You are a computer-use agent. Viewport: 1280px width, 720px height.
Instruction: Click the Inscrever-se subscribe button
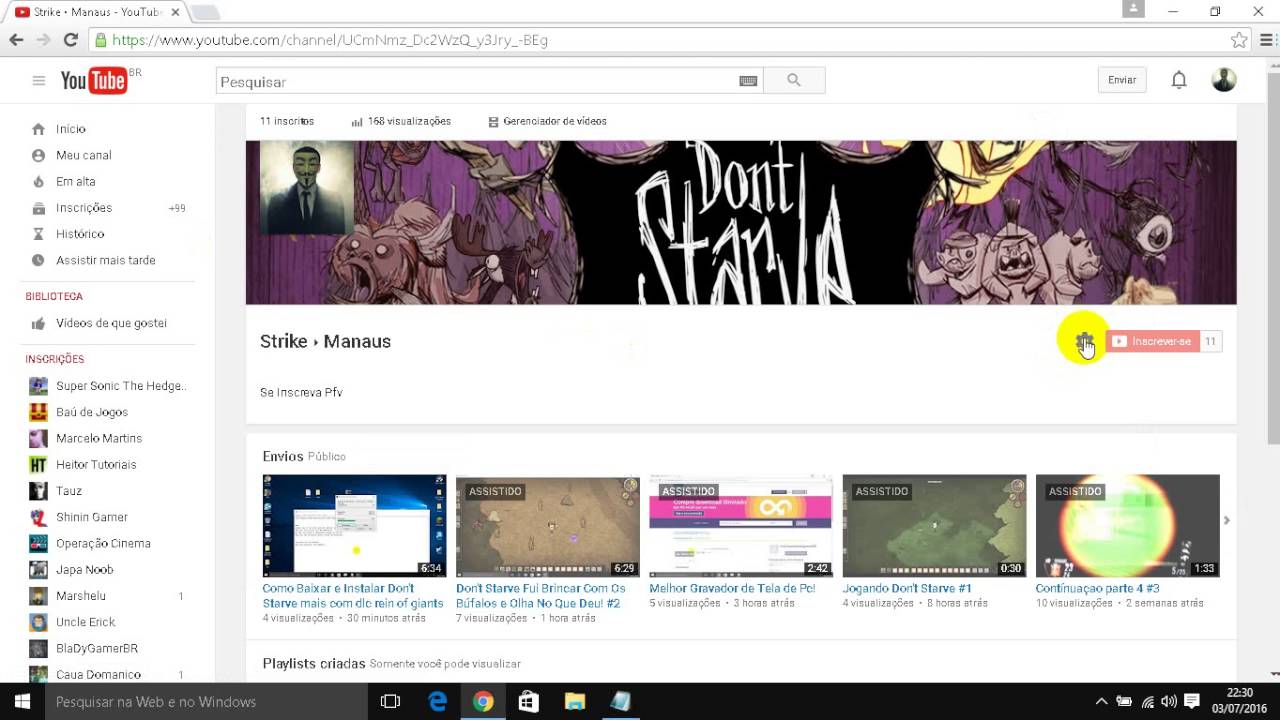point(1152,341)
